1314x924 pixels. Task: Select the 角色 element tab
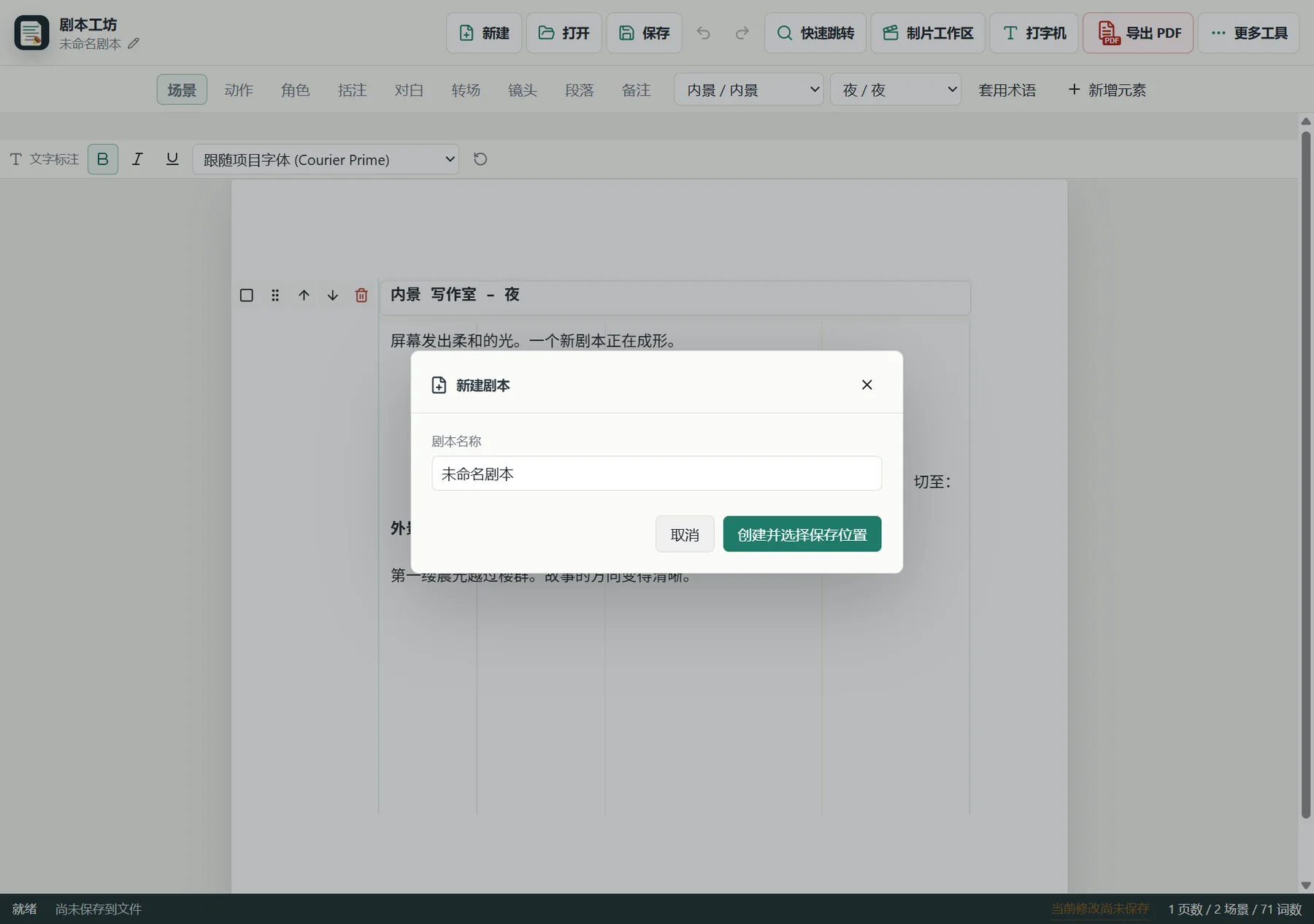coord(296,90)
